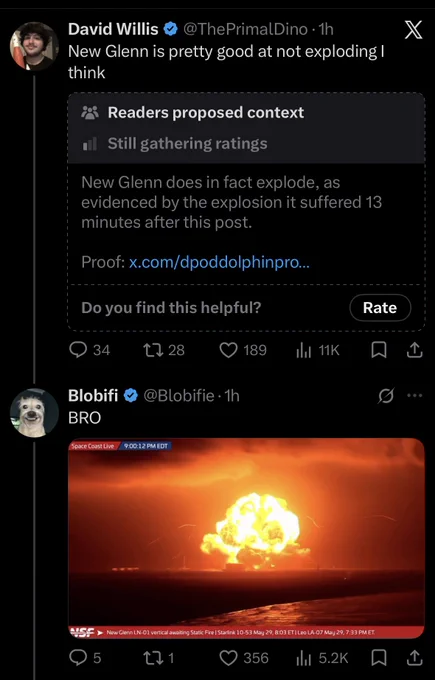Repost Blobifi's reply
Image resolution: width=435 pixels, height=680 pixels.
click(159, 658)
